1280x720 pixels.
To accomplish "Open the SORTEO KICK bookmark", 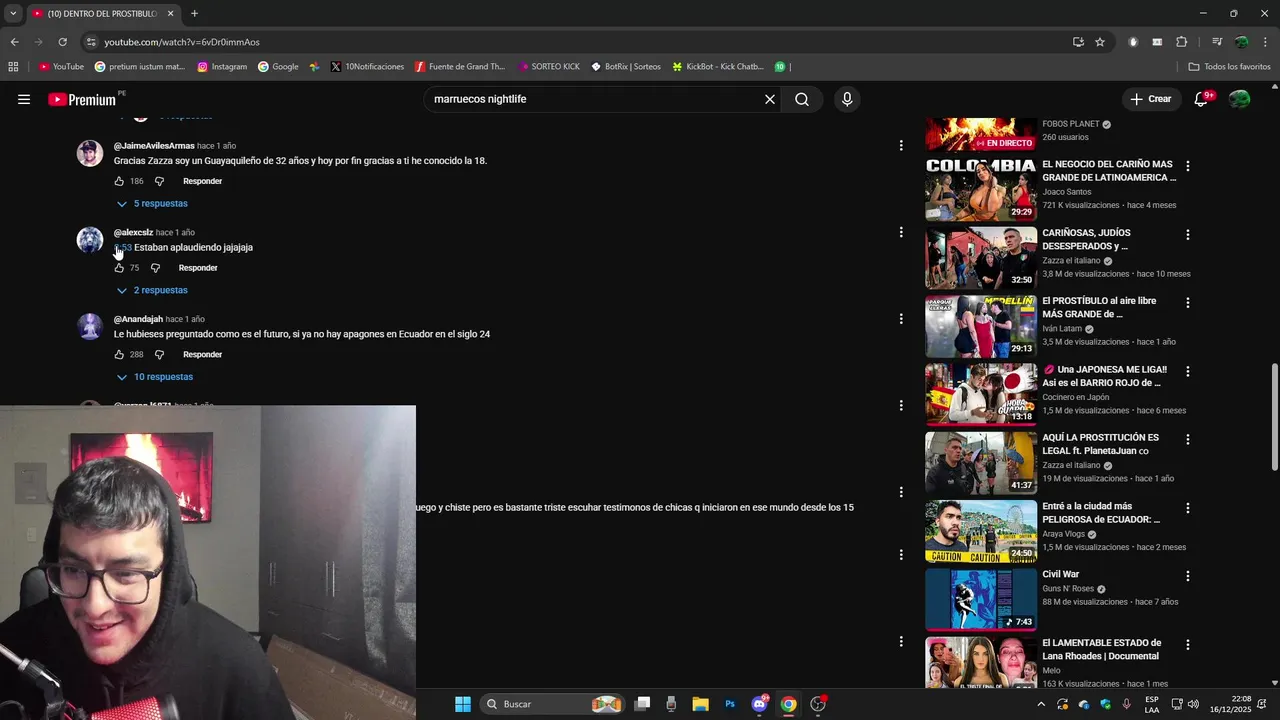I will (x=549, y=67).
